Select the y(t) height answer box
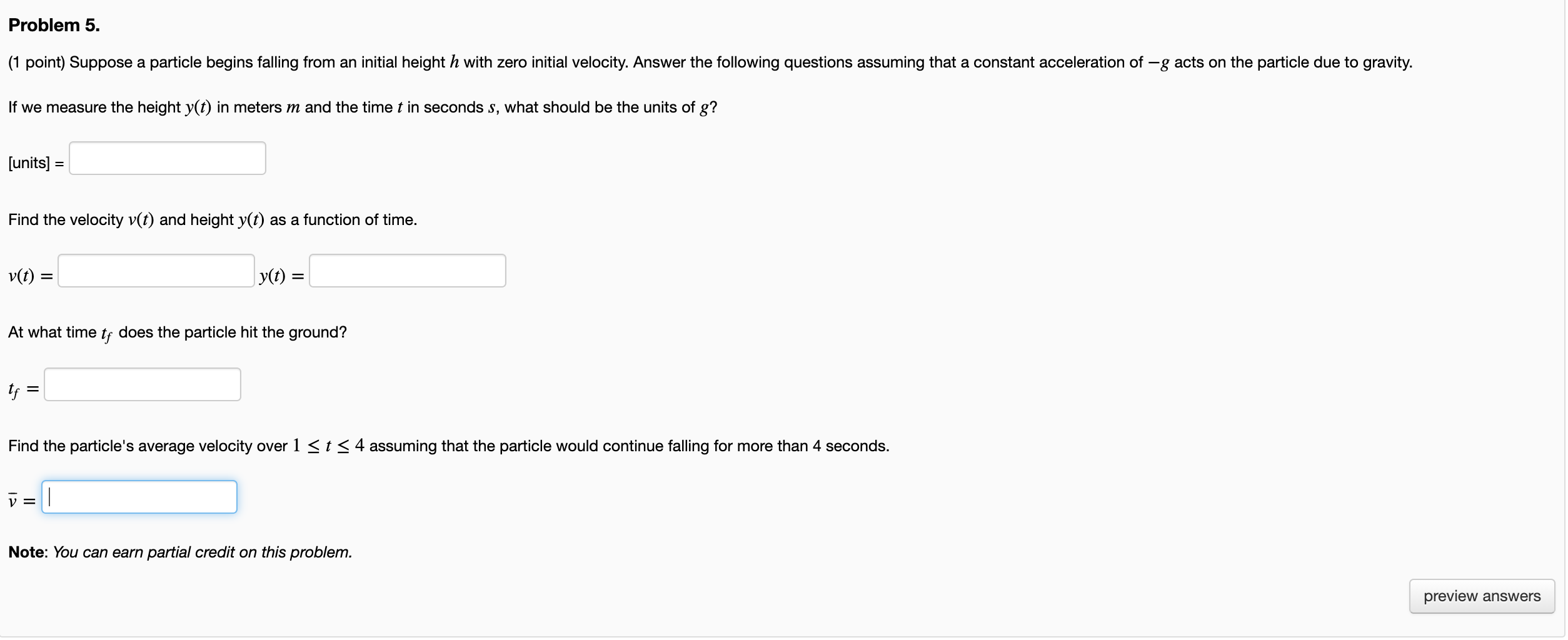1568x640 pixels. coord(407,271)
